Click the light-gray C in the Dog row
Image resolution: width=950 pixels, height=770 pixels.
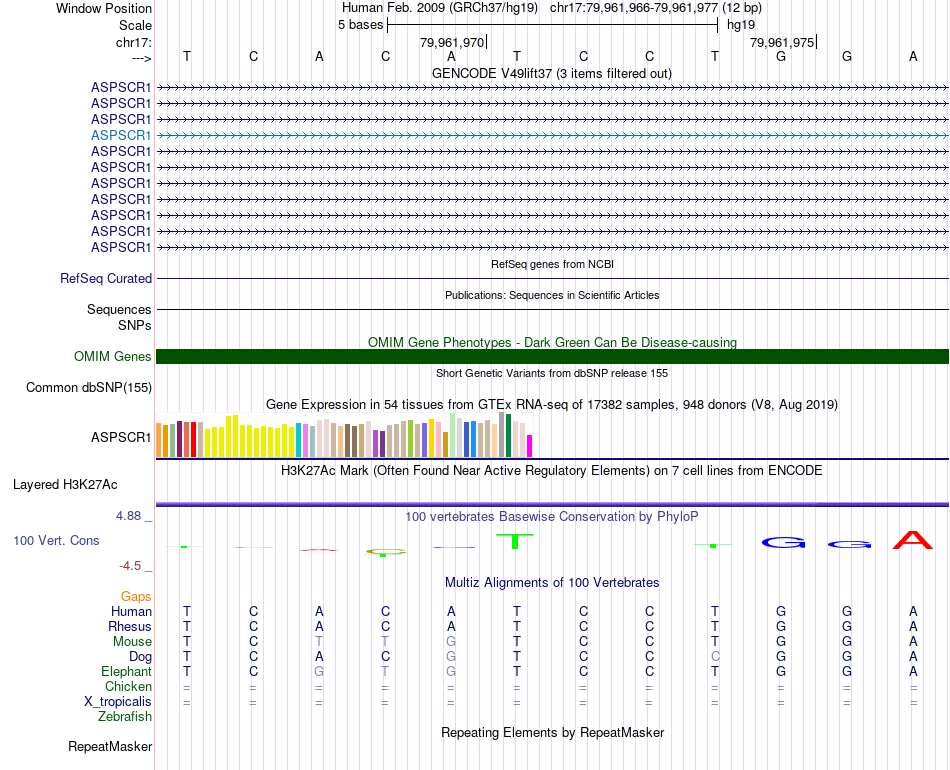(715, 657)
